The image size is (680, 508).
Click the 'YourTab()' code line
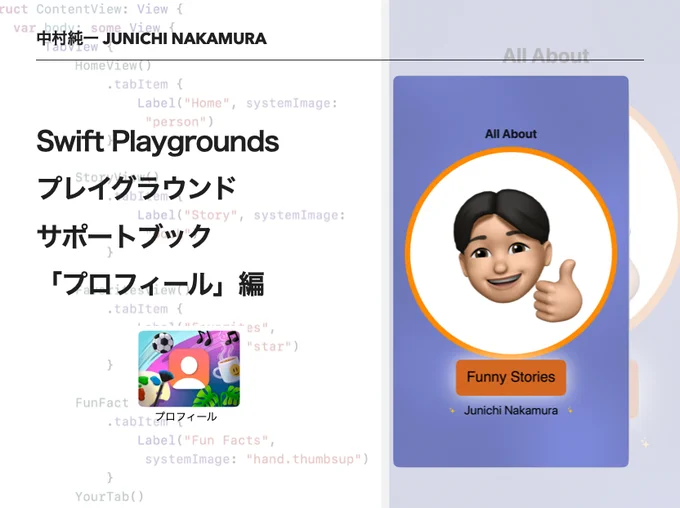point(109,496)
